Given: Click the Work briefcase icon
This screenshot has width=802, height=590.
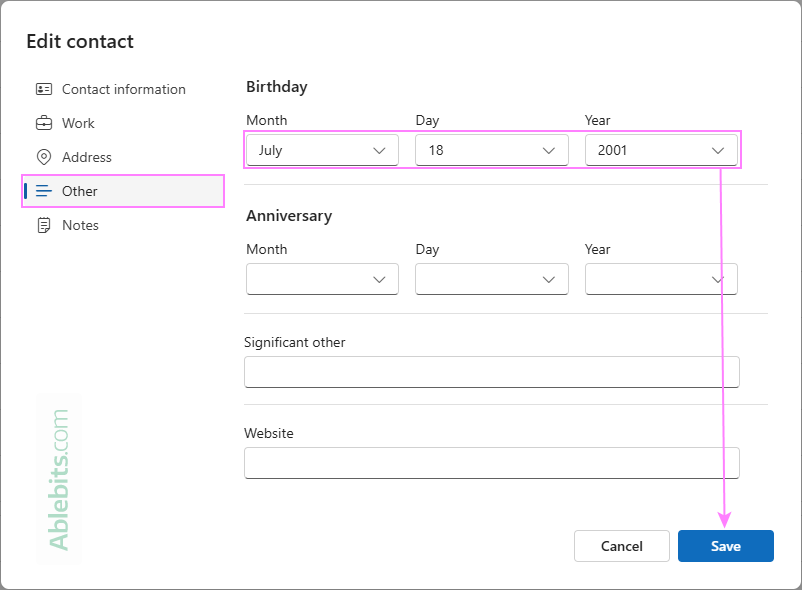Looking at the screenshot, I should [x=44, y=123].
